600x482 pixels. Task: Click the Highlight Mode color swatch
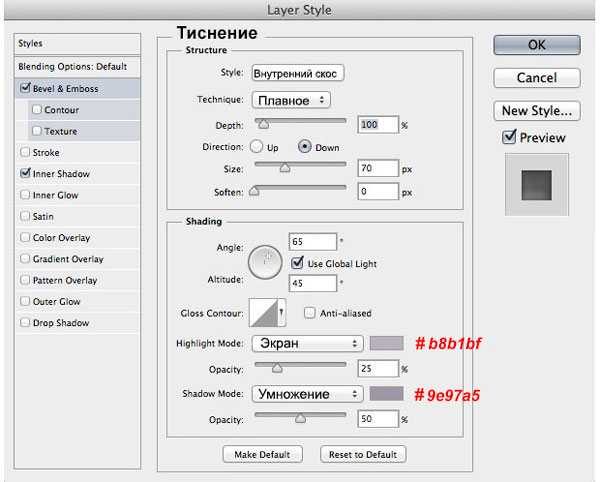pos(386,343)
